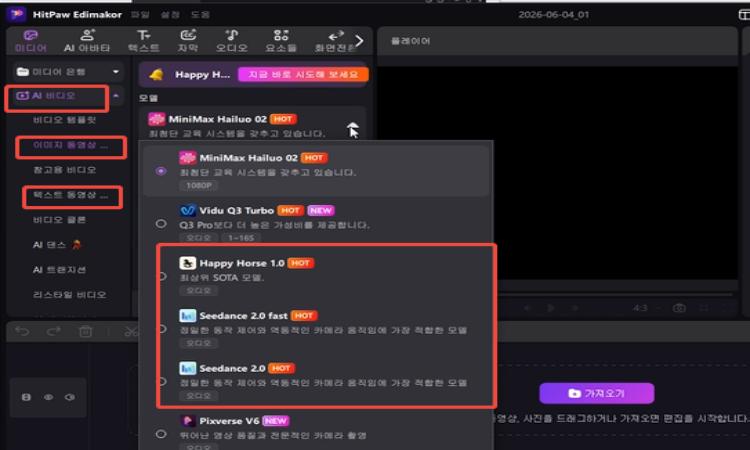Viewport: 750px width, 450px height.
Task: Open the 오디오 audio tool
Action: [x=232, y=41]
